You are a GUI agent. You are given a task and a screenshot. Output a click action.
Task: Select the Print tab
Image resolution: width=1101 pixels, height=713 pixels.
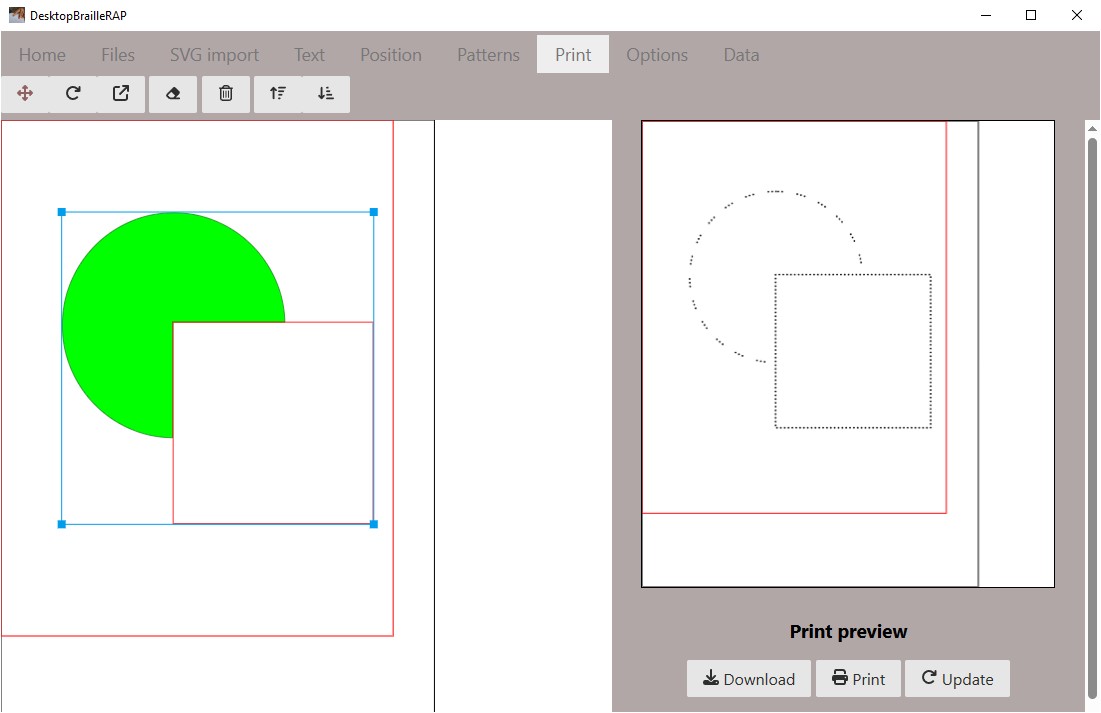[x=573, y=55]
